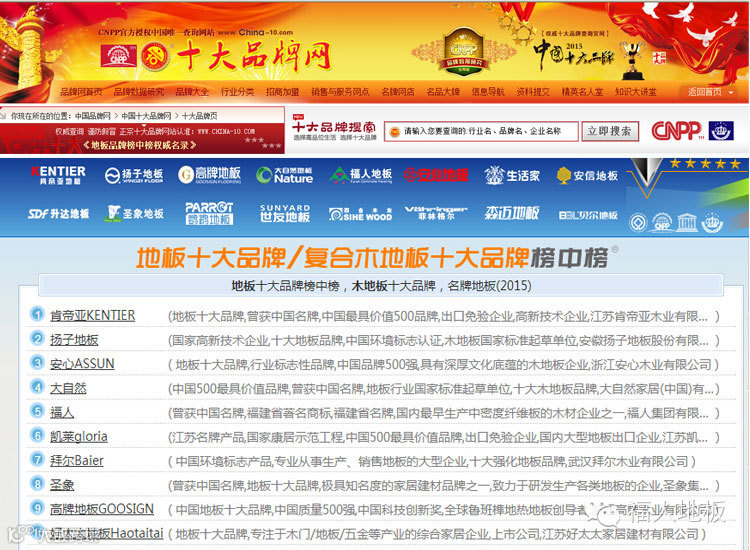The height and width of the screenshot is (550, 750).
Task: Click the red CNPP square badge in the header
Action: [119, 56]
